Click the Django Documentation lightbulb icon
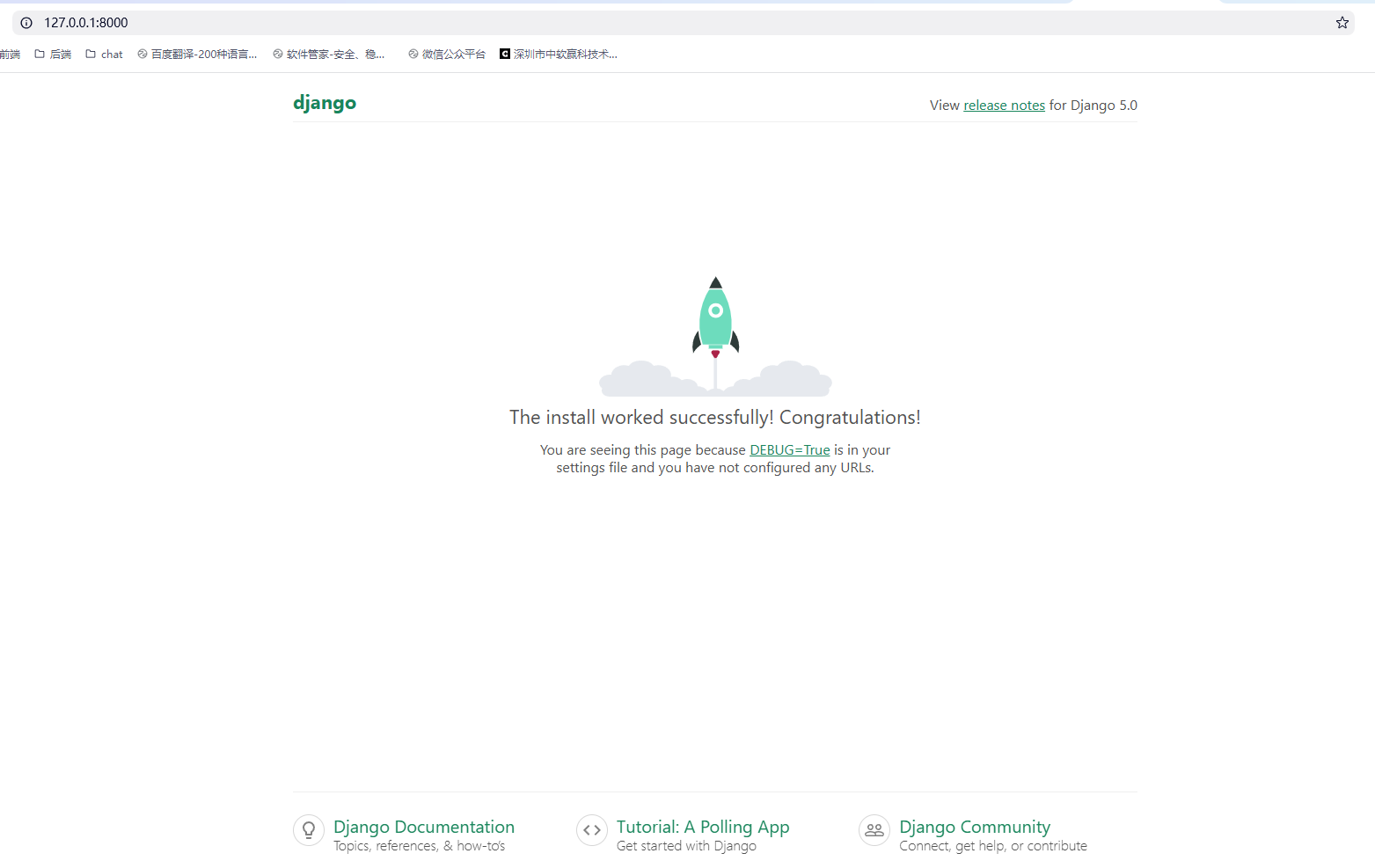This screenshot has width=1375, height=868. coord(309,830)
